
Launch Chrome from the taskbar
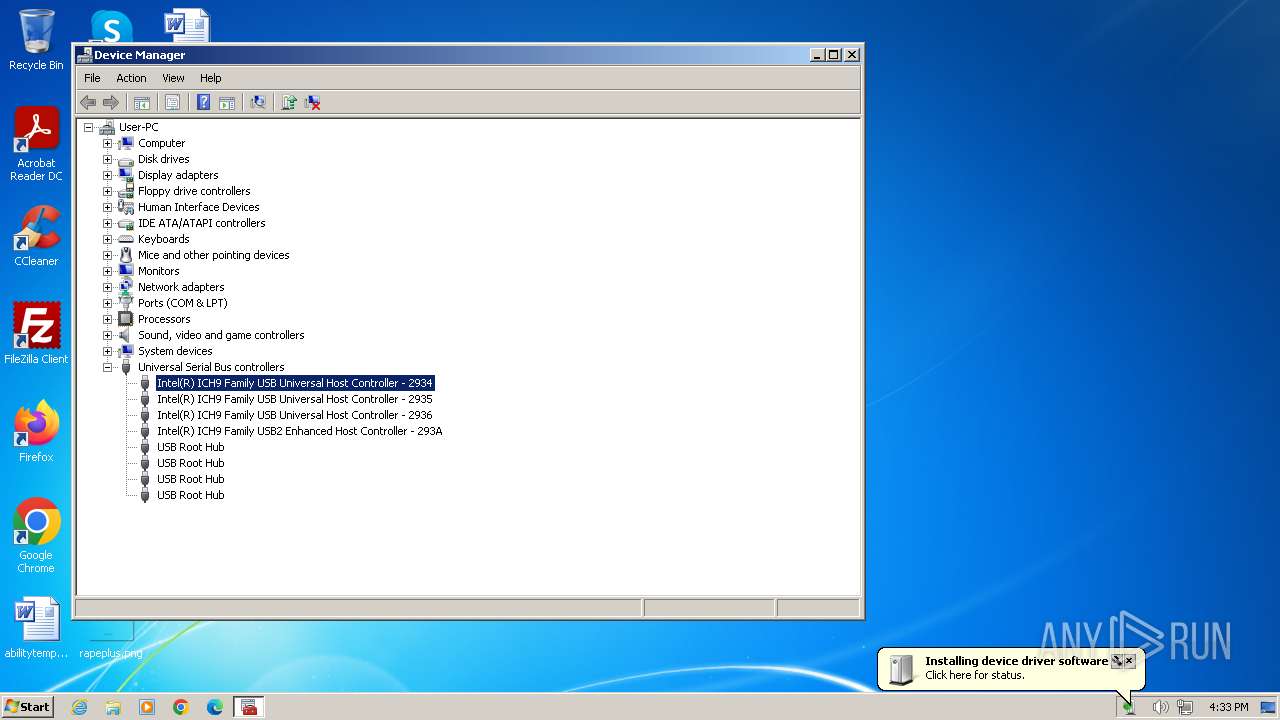tap(181, 707)
